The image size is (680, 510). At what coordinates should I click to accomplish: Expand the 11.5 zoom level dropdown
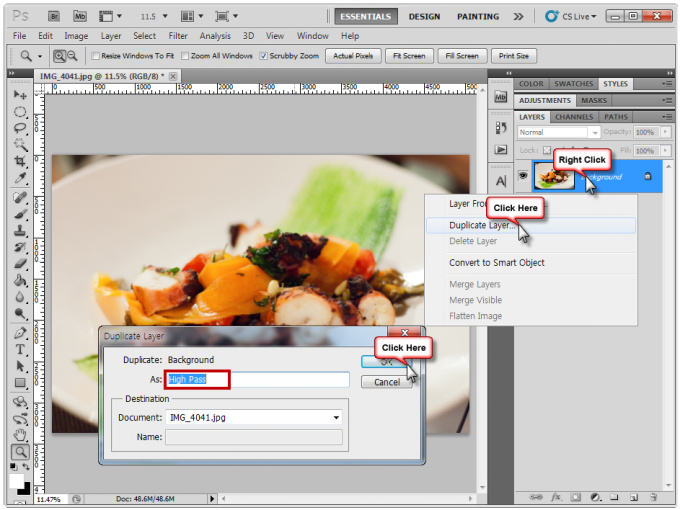point(156,17)
